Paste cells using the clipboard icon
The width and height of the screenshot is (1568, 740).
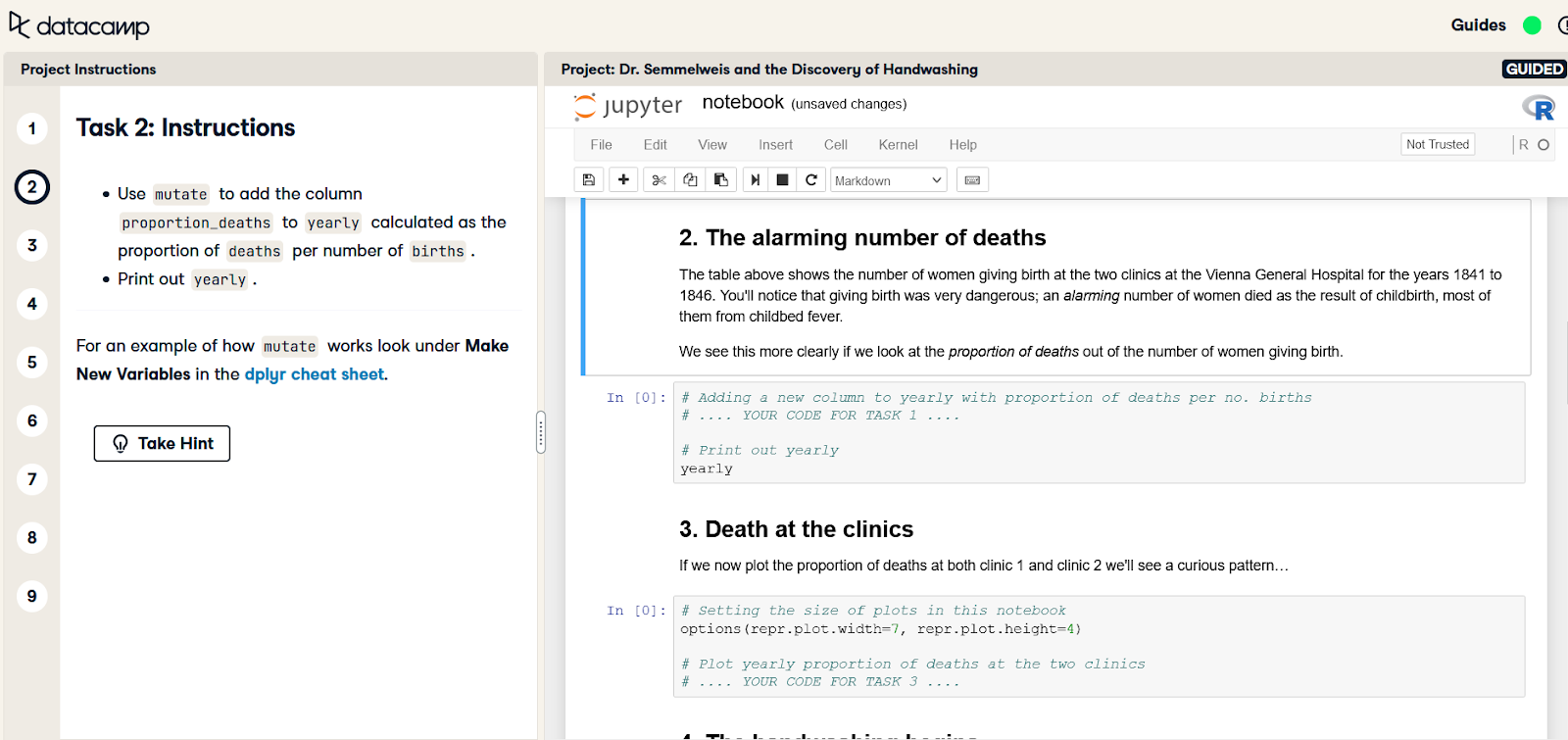point(721,180)
